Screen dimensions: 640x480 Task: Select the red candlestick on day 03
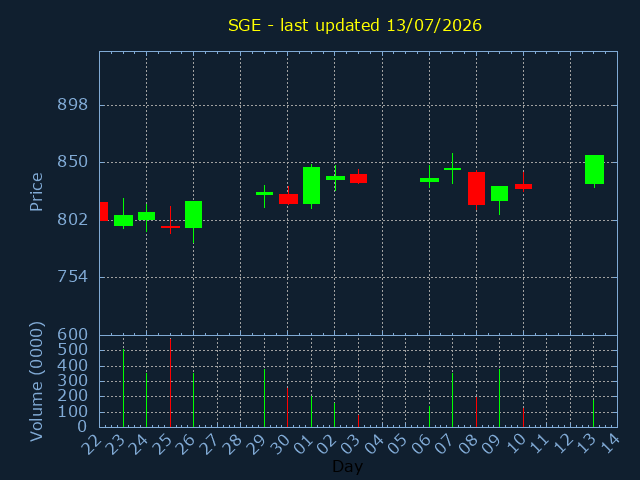pyautogui.click(x=358, y=178)
